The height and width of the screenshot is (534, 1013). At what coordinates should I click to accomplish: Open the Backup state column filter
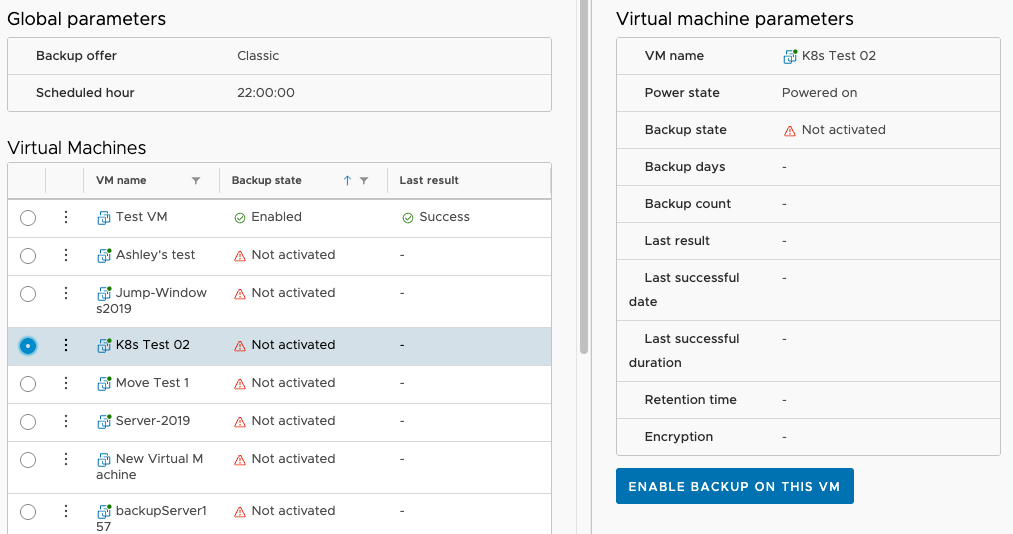364,181
